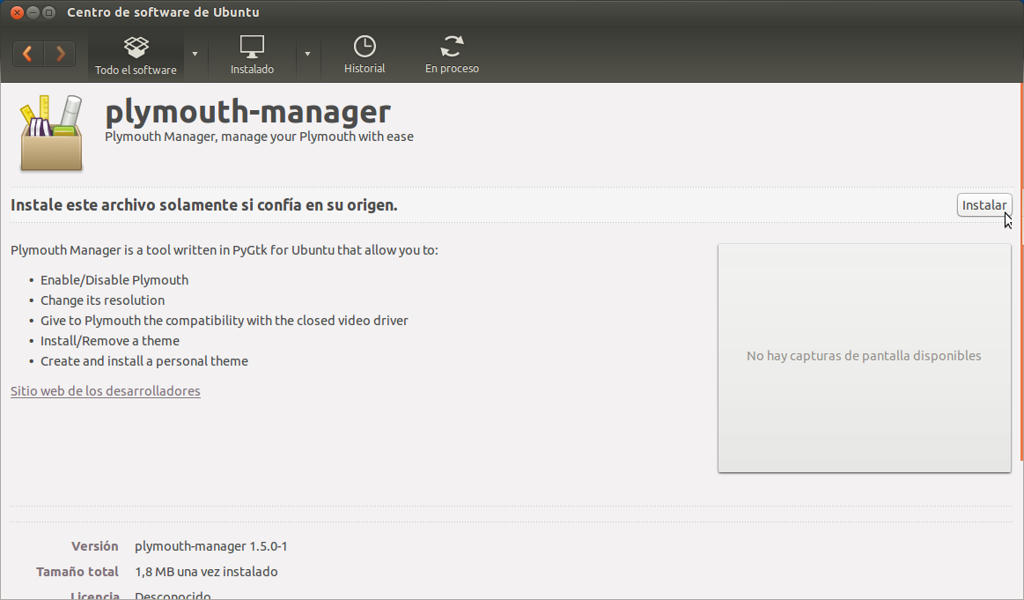Go back with the left arrow button
This screenshot has height=600, width=1024.
(x=28, y=54)
